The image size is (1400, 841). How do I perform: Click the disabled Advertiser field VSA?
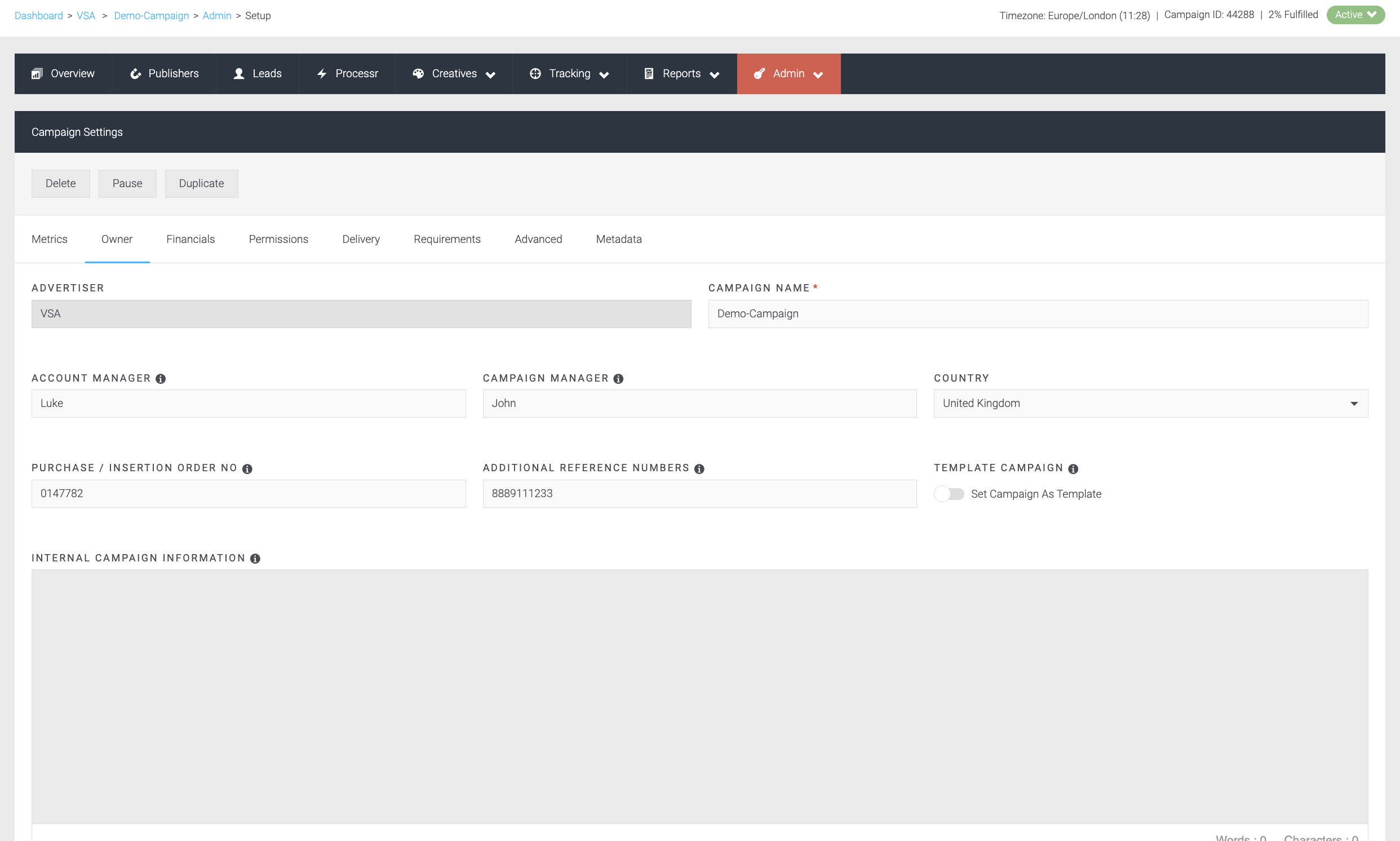click(361, 314)
